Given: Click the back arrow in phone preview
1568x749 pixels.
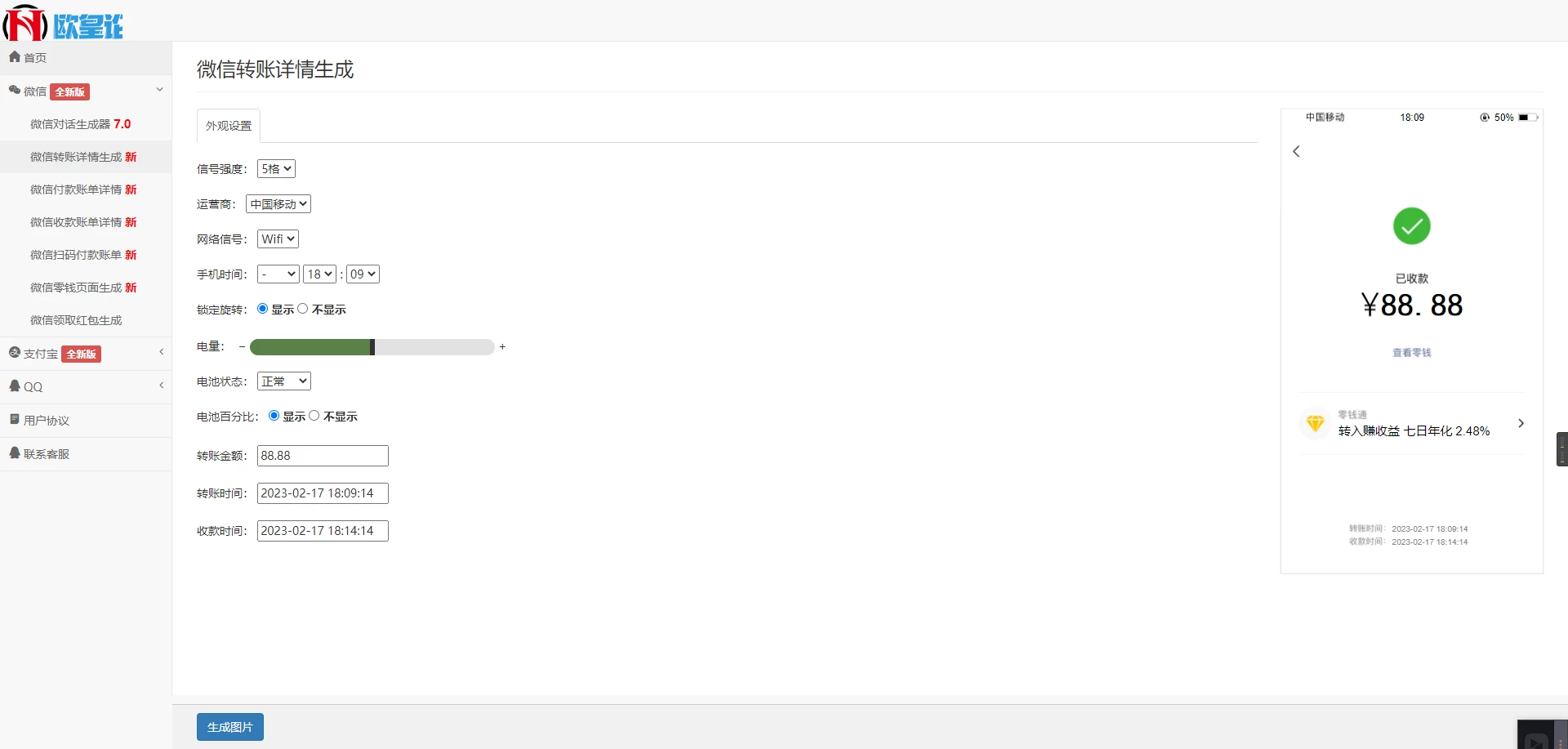Looking at the screenshot, I should (x=1296, y=151).
